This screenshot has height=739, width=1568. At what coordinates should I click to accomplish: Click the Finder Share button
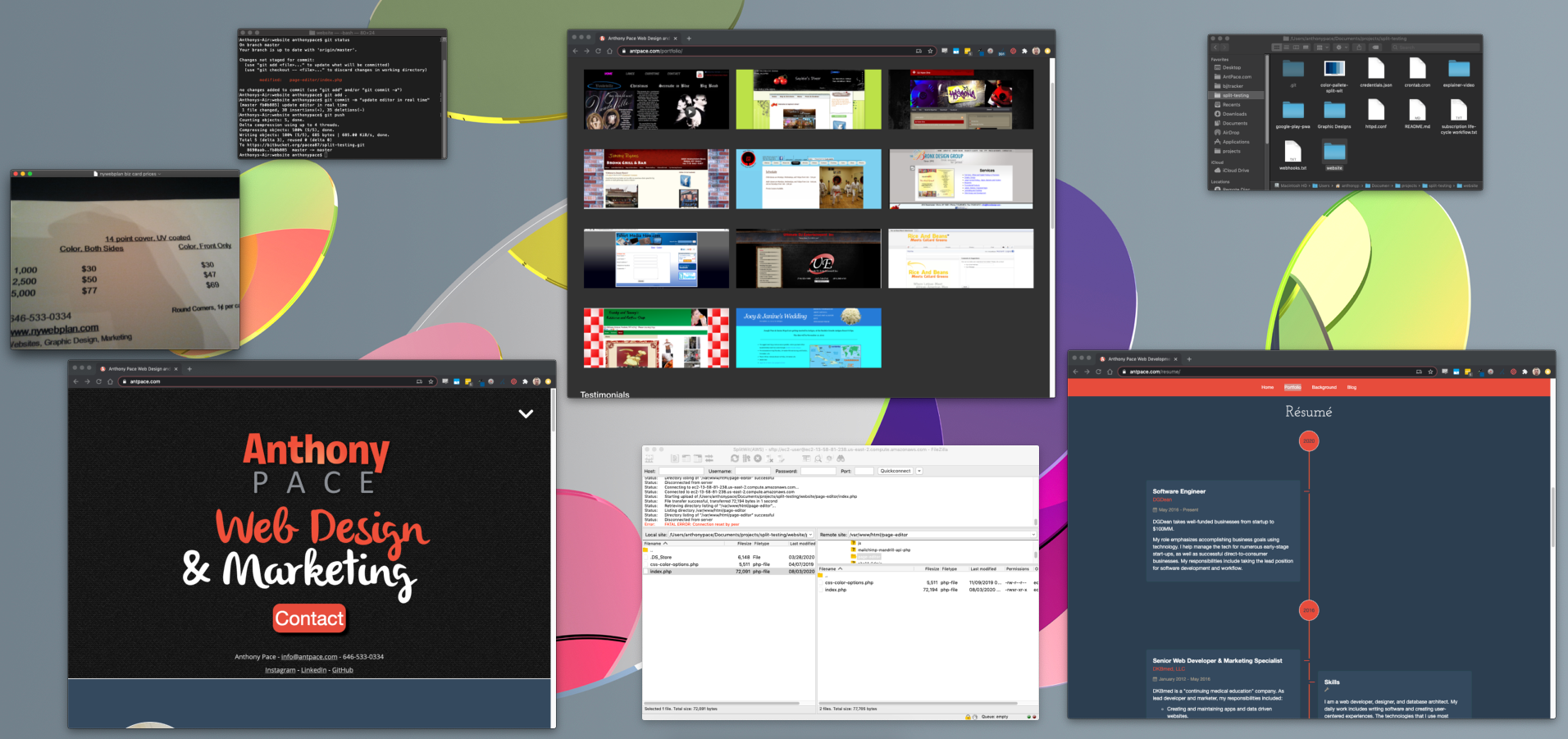tap(1359, 48)
